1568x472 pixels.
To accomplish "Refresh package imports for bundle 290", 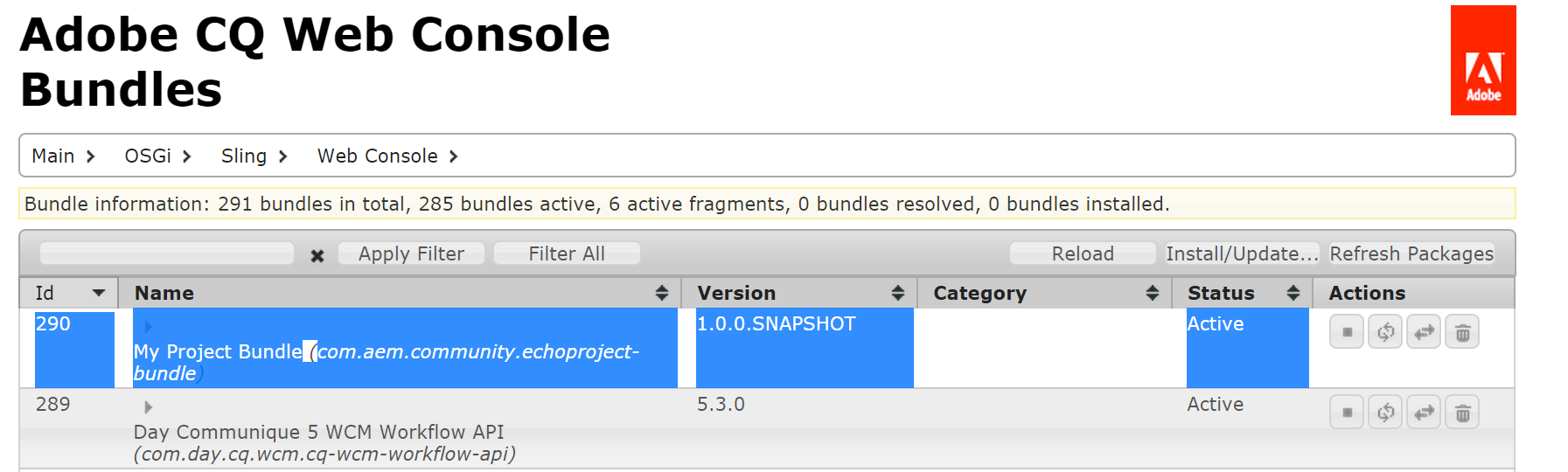I will point(1385,332).
